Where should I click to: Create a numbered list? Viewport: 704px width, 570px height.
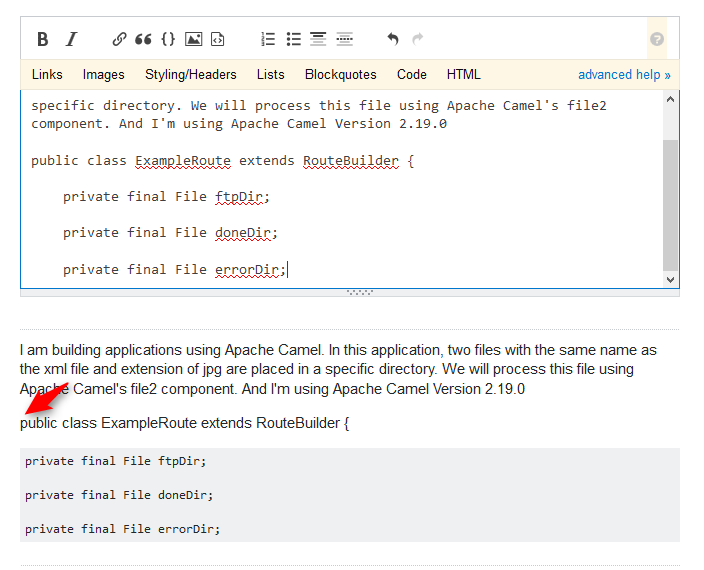tap(268, 39)
